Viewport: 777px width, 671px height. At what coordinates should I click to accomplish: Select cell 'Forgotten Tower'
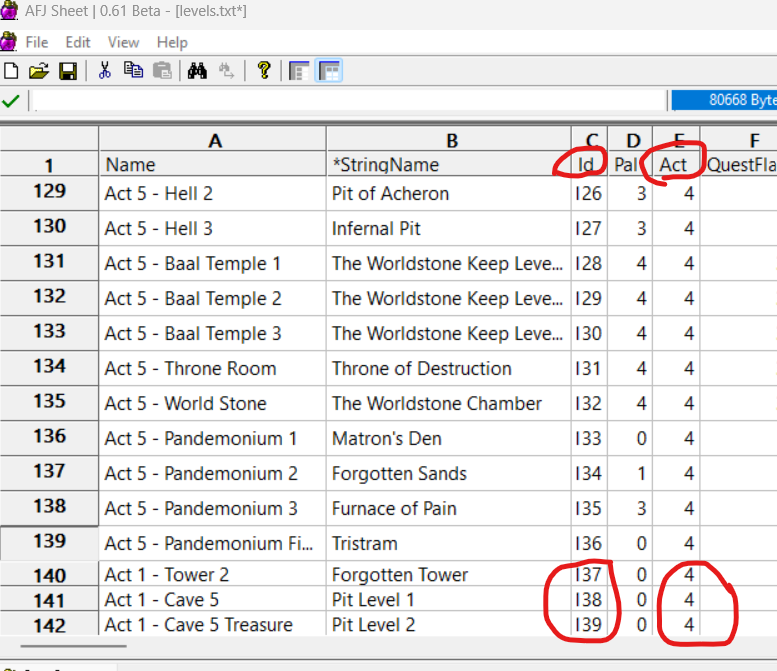coord(448,574)
